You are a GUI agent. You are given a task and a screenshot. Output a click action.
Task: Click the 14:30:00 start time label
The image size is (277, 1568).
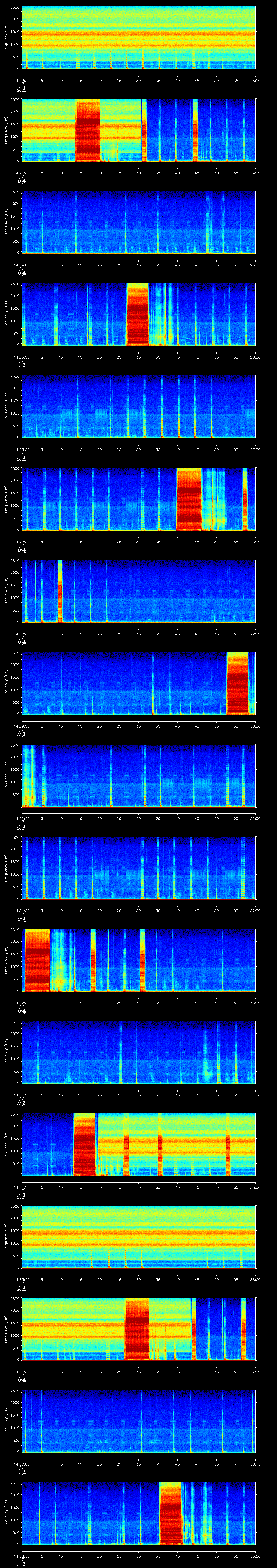(22, 818)
